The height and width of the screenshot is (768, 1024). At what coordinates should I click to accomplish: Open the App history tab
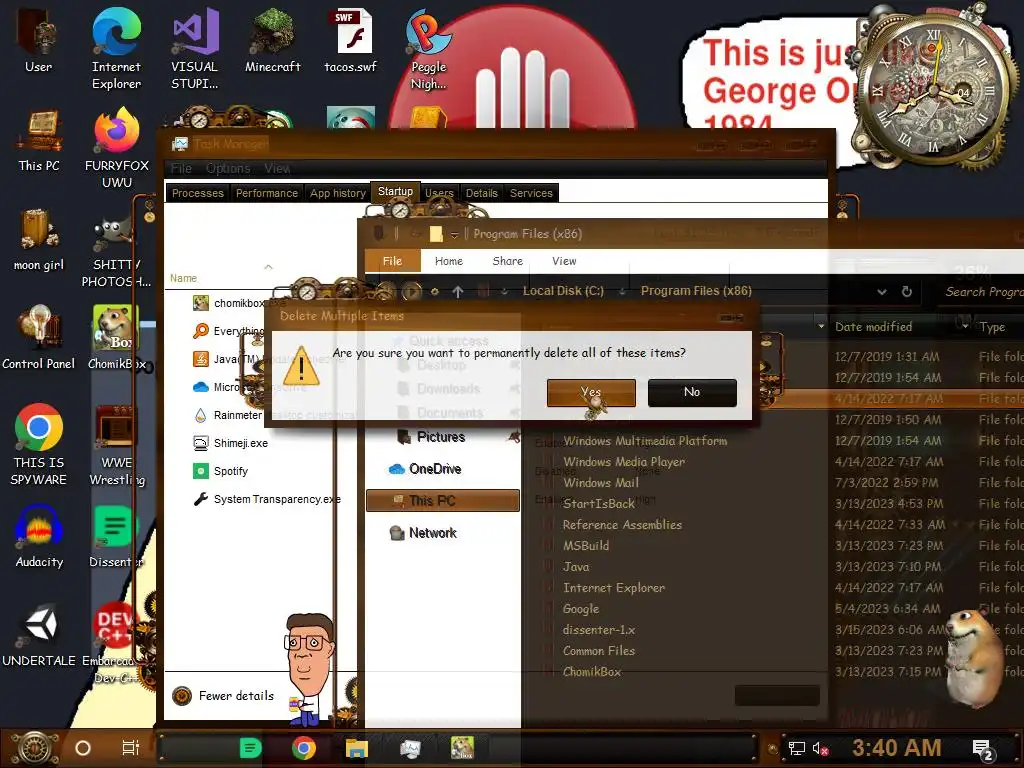point(338,193)
